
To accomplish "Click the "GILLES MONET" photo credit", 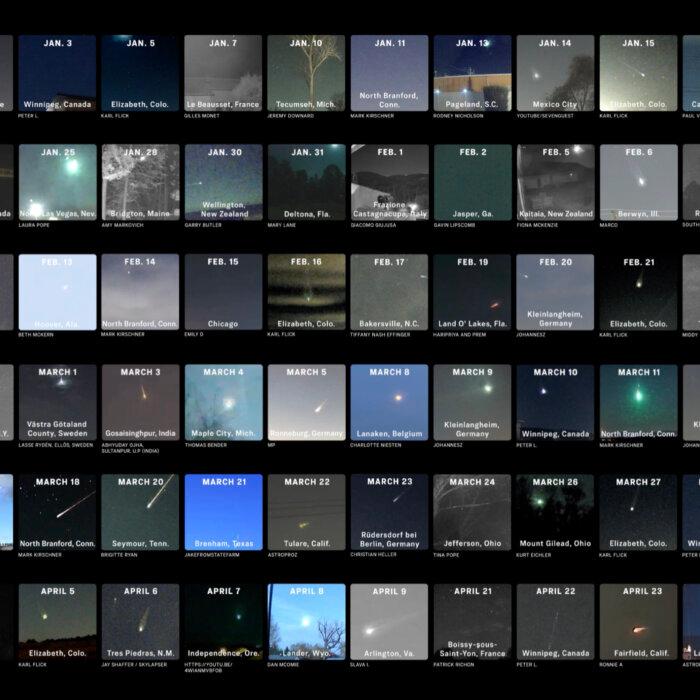I will pos(201,116).
